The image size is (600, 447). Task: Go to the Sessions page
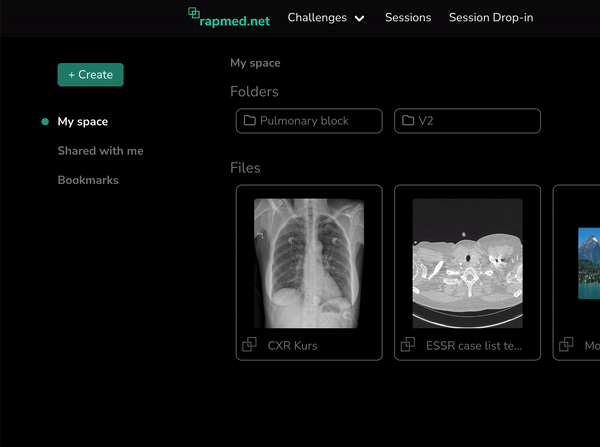coord(408,18)
